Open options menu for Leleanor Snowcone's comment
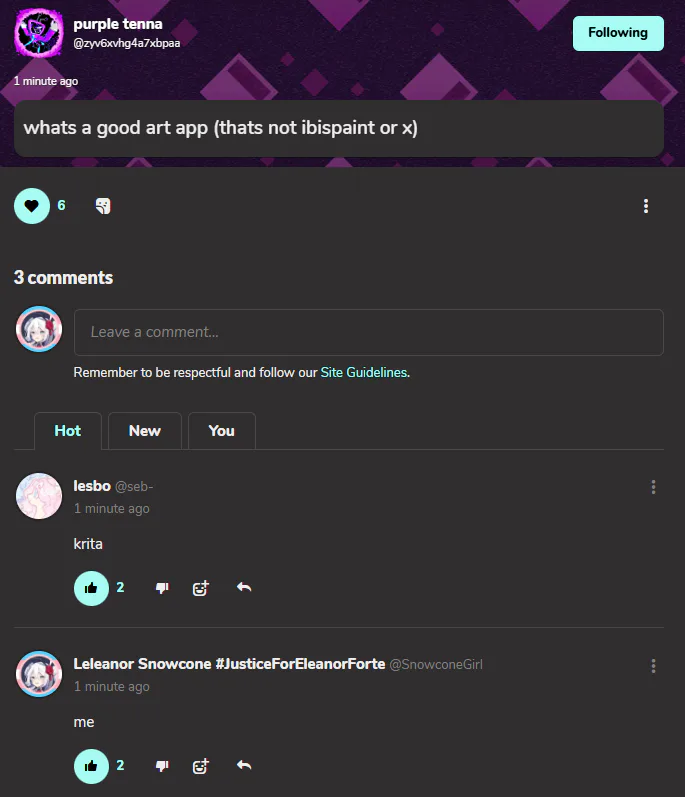This screenshot has width=685, height=797. (x=653, y=666)
